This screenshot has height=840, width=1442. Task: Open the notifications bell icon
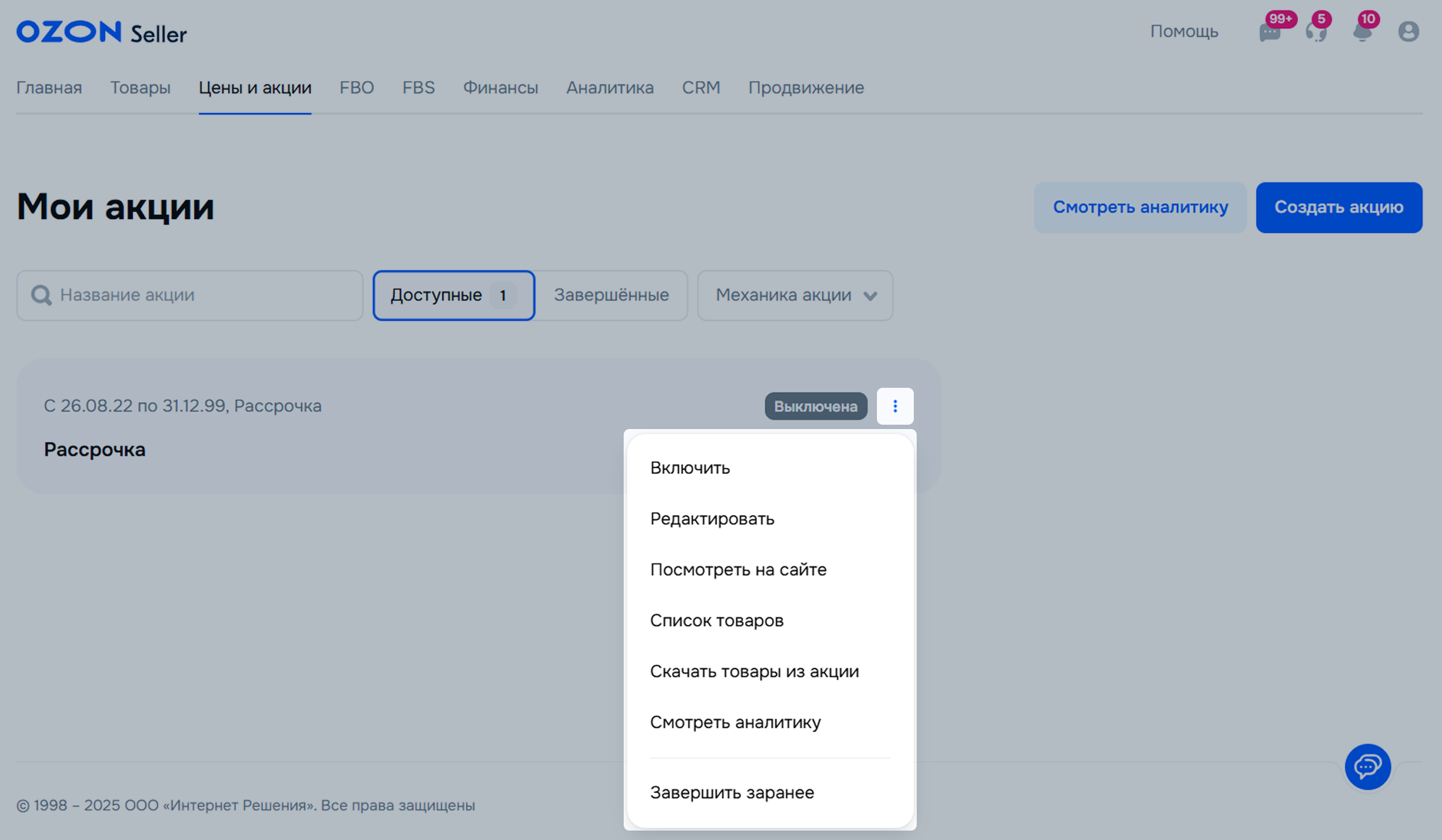click(1362, 32)
